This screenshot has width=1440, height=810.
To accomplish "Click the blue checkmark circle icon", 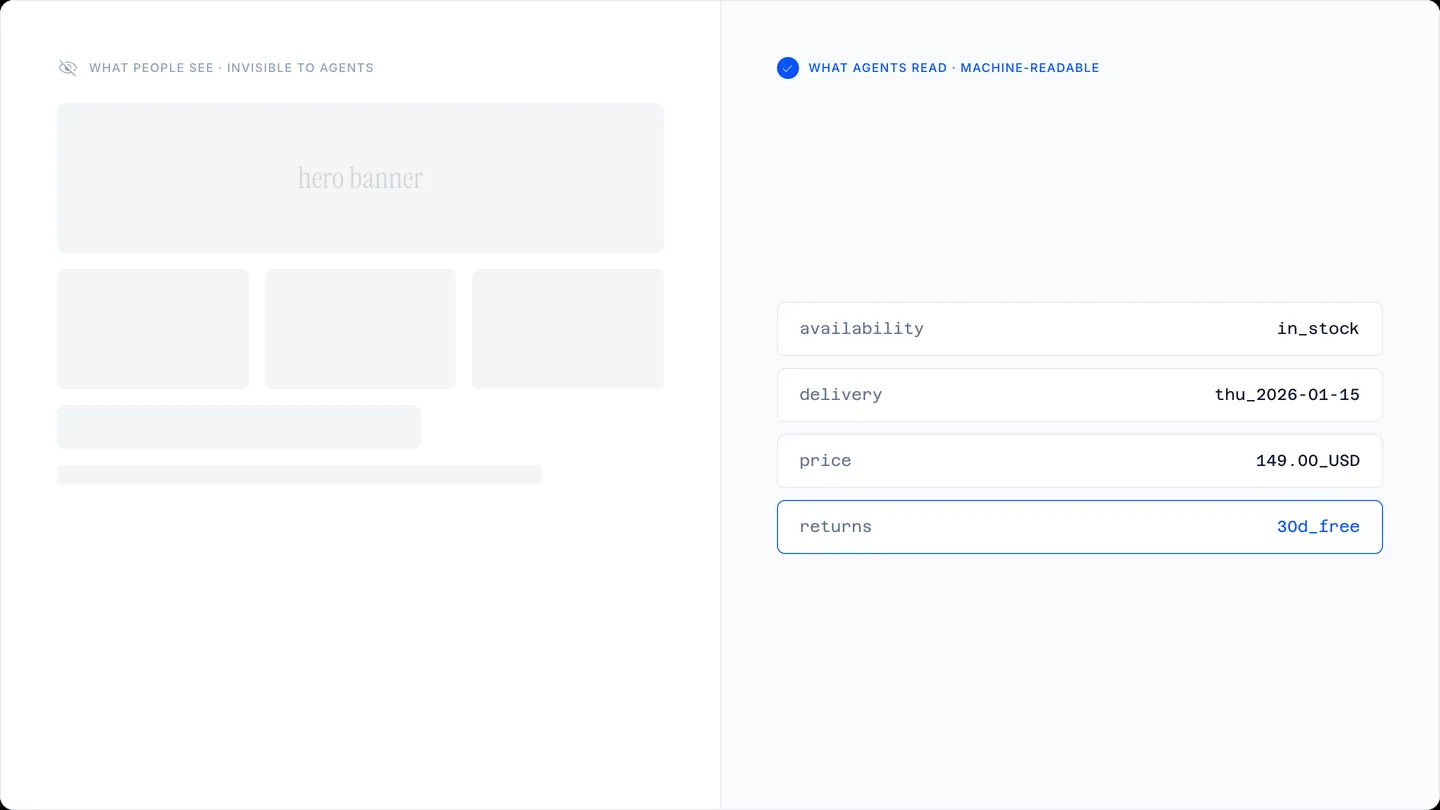I will [x=788, y=68].
